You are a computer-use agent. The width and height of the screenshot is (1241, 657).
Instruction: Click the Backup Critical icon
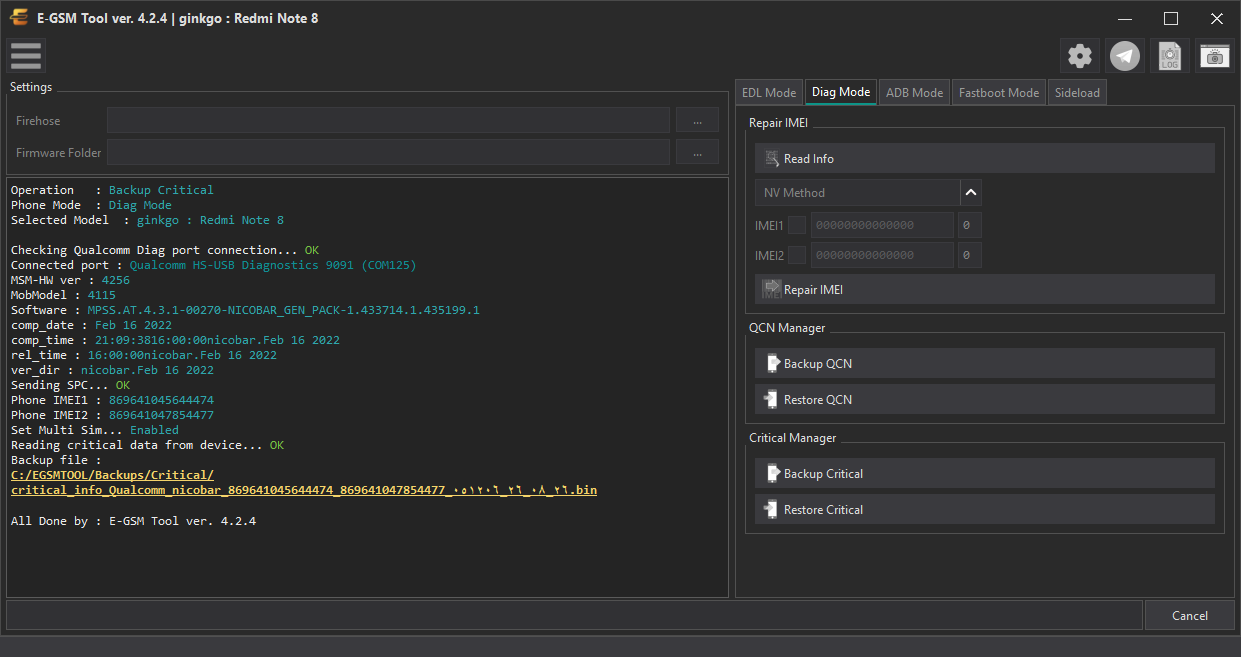(x=772, y=473)
